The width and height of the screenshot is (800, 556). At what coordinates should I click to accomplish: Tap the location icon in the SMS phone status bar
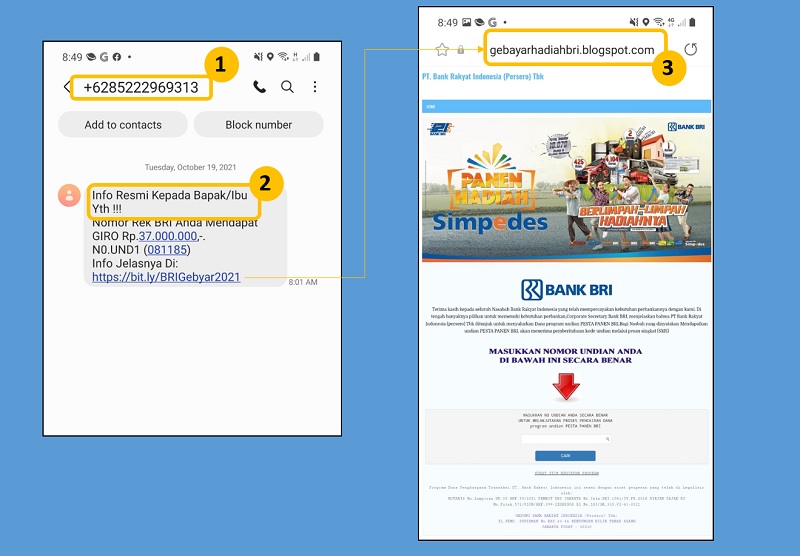[270, 57]
